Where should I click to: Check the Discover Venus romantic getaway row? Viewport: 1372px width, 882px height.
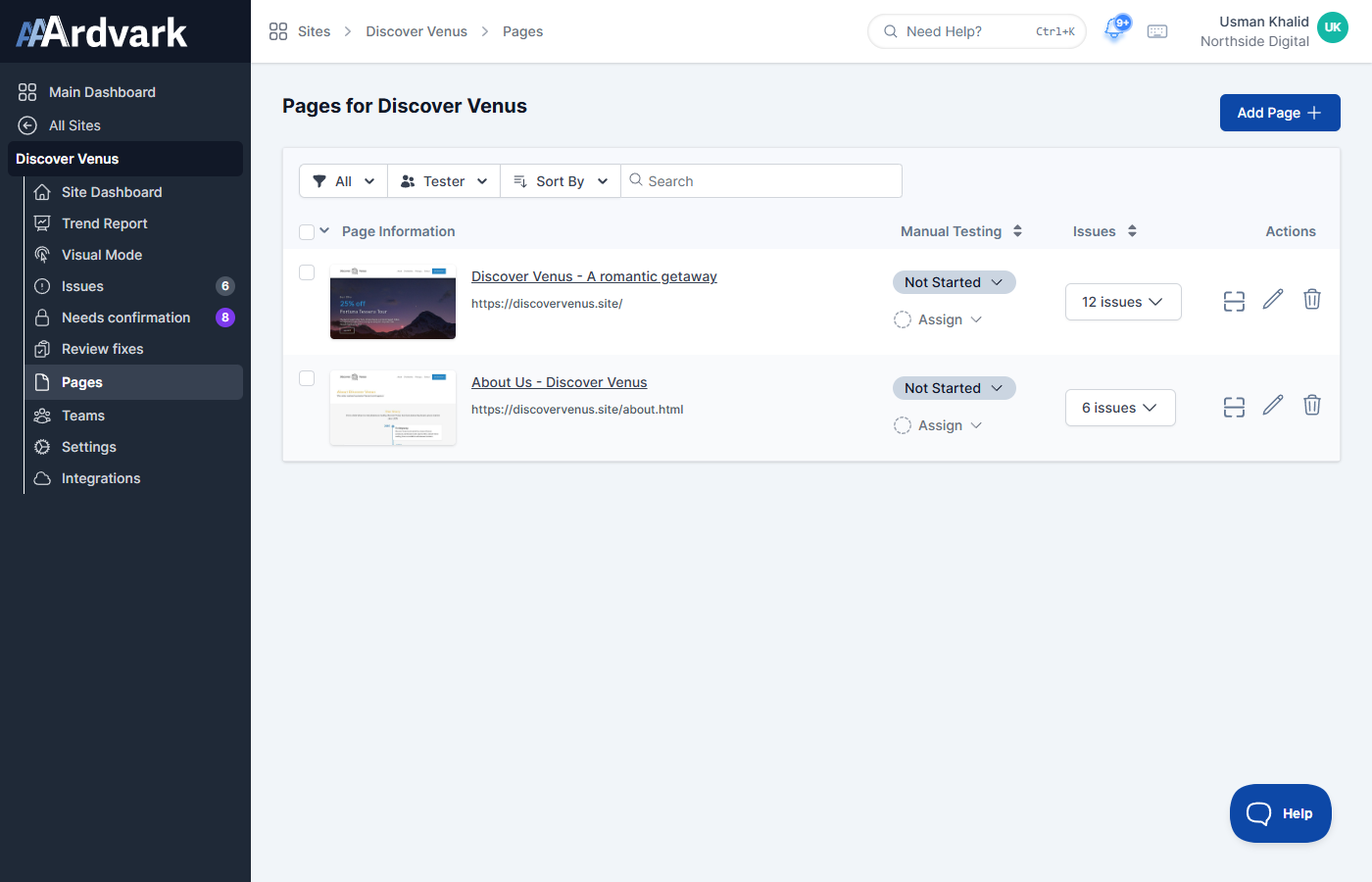(307, 272)
